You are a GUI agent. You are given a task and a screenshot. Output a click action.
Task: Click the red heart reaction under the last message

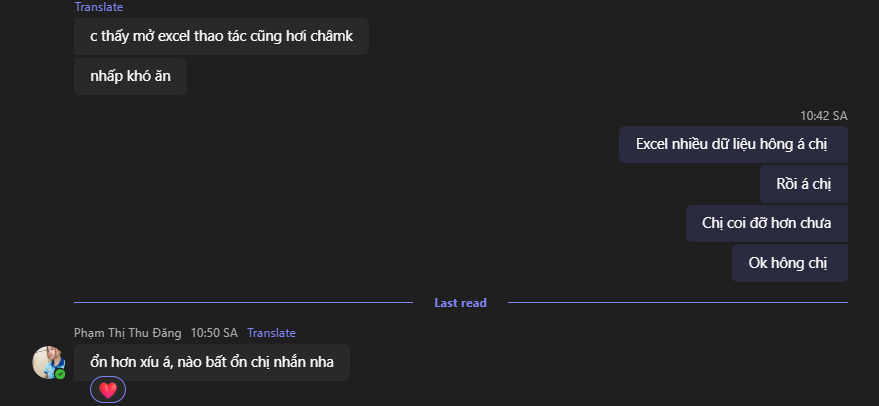108,390
